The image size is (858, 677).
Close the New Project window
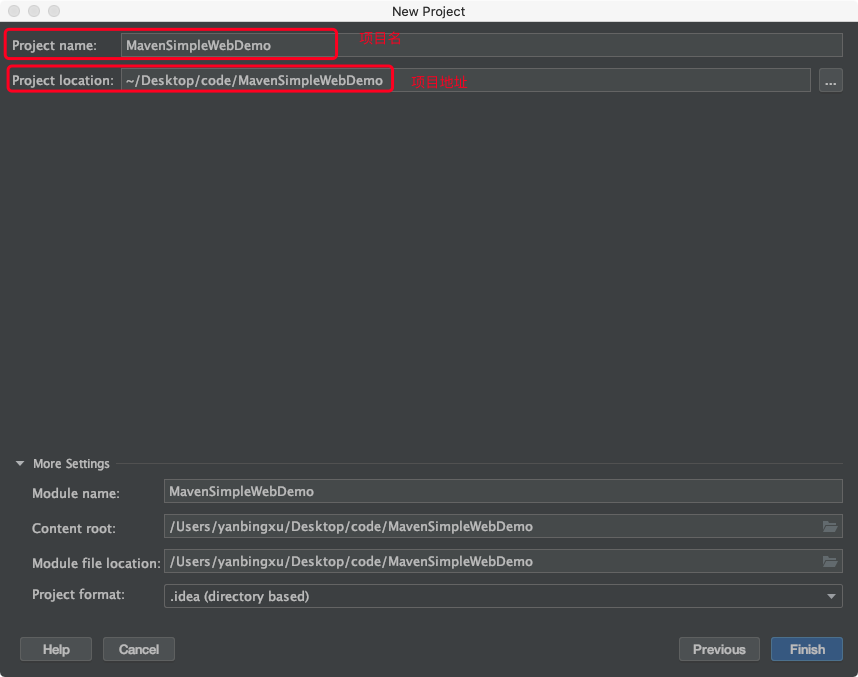click(x=14, y=11)
